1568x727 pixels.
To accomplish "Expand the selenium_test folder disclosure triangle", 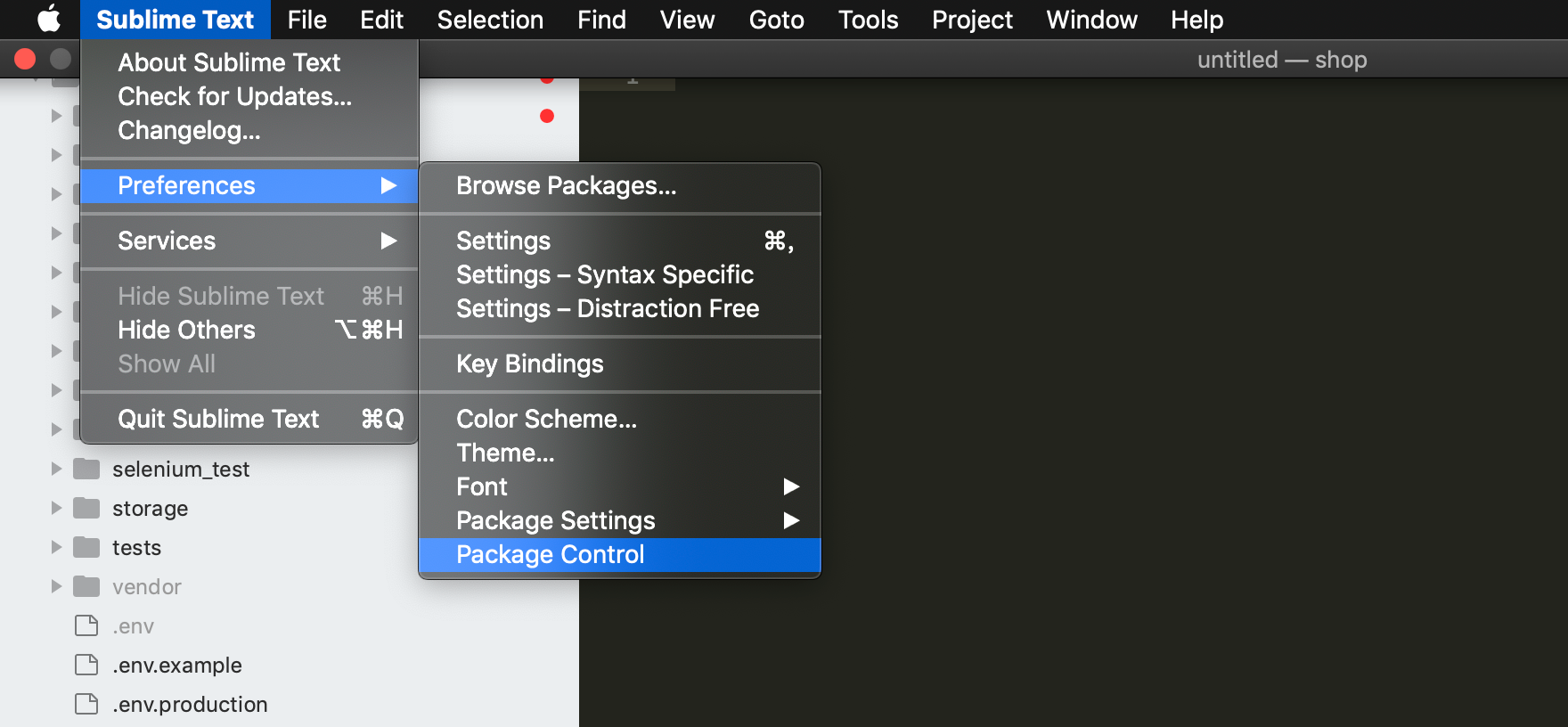I will (x=56, y=469).
